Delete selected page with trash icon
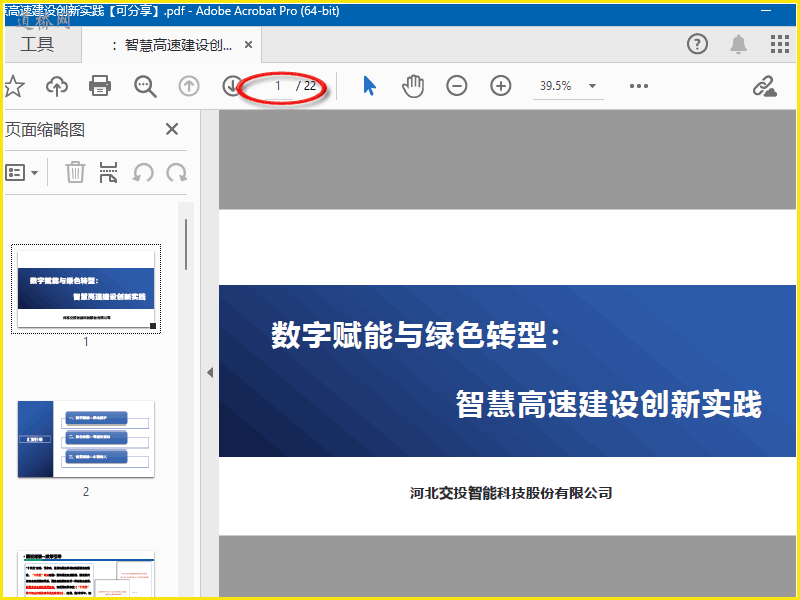Image resolution: width=800 pixels, height=600 pixels. tap(75, 172)
